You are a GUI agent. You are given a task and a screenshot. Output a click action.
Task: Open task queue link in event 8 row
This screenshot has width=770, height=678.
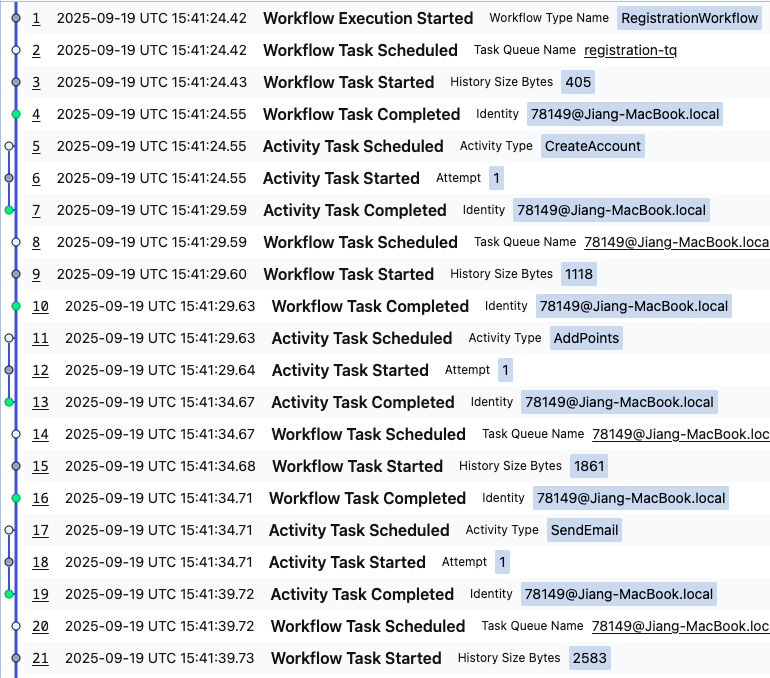coord(677,242)
